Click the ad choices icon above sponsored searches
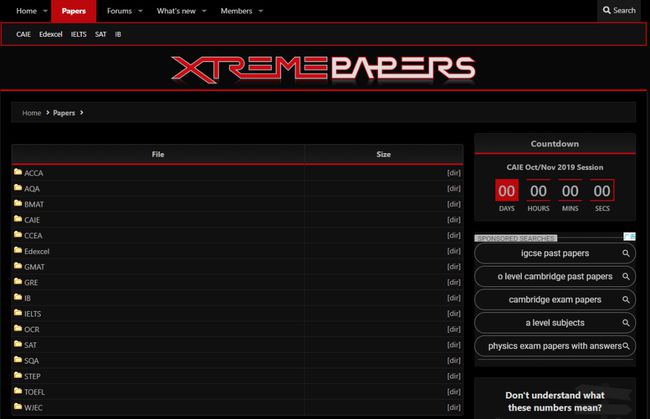This screenshot has height=419, width=650. (x=630, y=237)
